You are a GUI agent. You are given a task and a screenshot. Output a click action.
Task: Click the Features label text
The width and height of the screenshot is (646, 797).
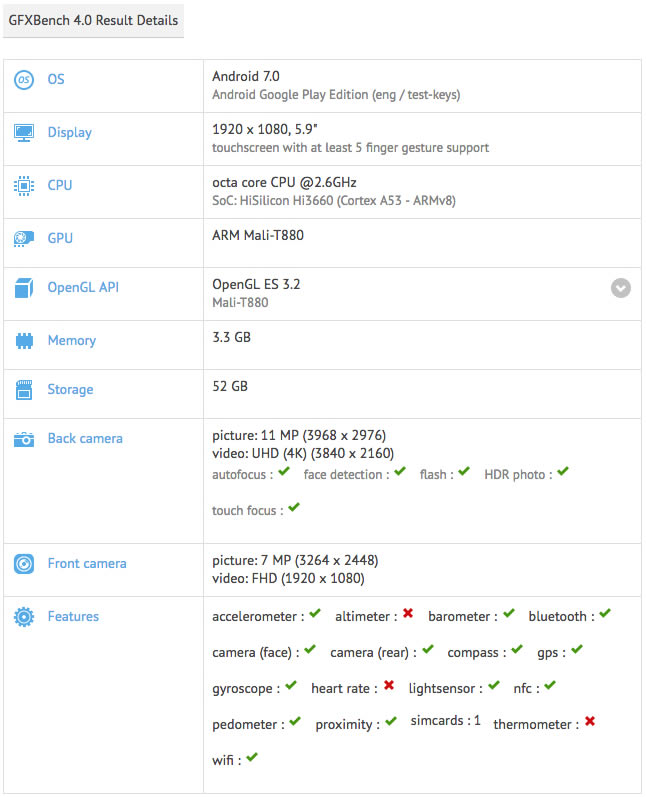pyautogui.click(x=73, y=616)
